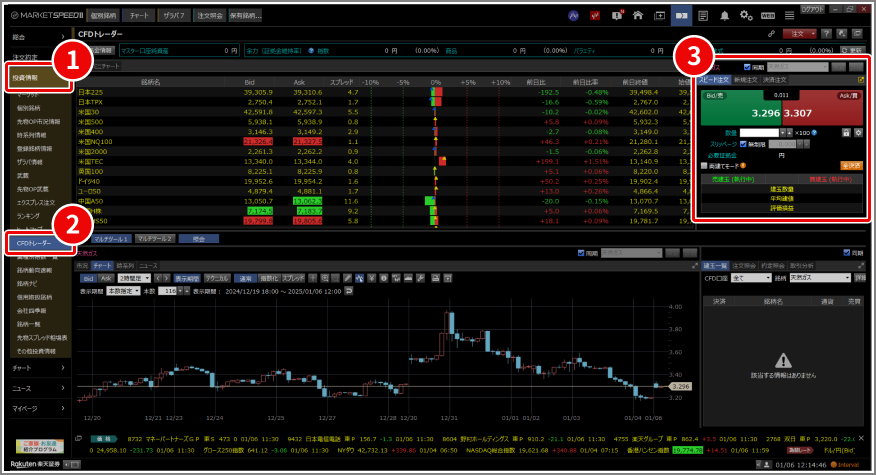Open the hamburger menu icon
The height and width of the screenshot is (475, 876).
click(x=789, y=16)
